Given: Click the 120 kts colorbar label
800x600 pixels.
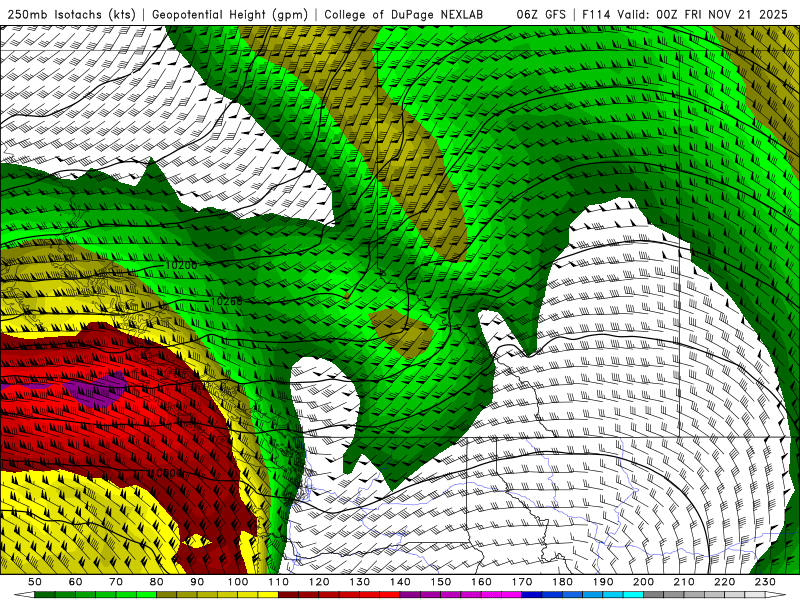Looking at the screenshot, I should [x=319, y=582].
